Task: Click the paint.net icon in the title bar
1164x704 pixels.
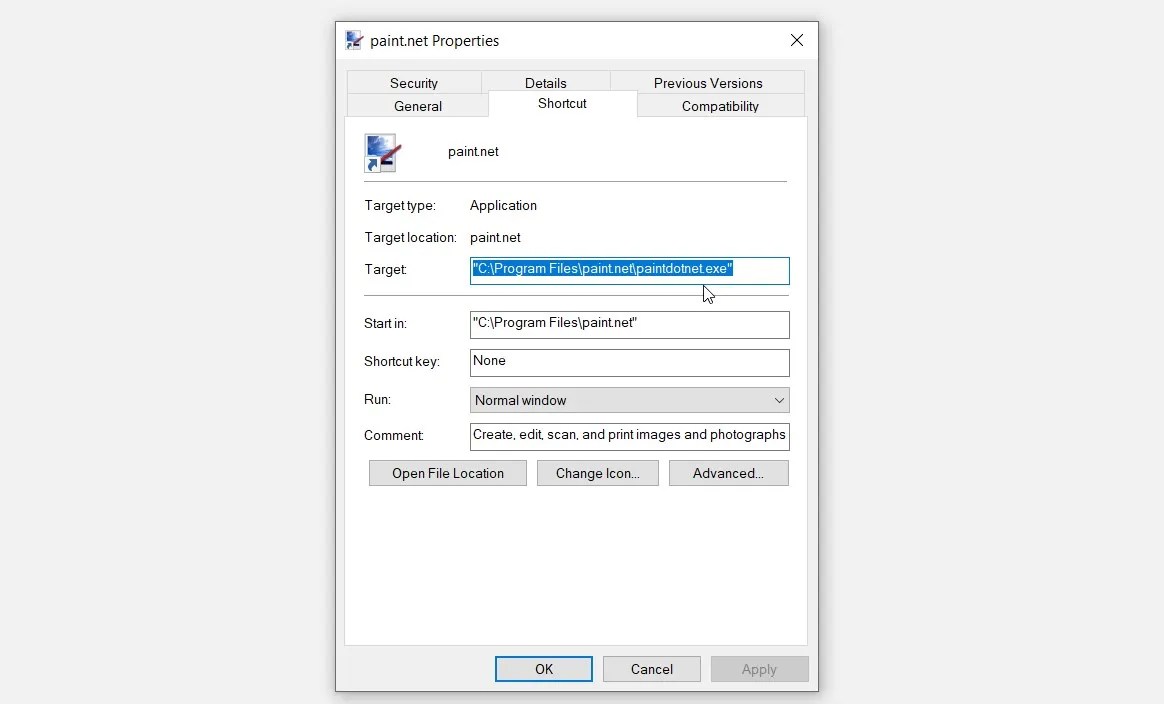Action: pyautogui.click(x=354, y=40)
